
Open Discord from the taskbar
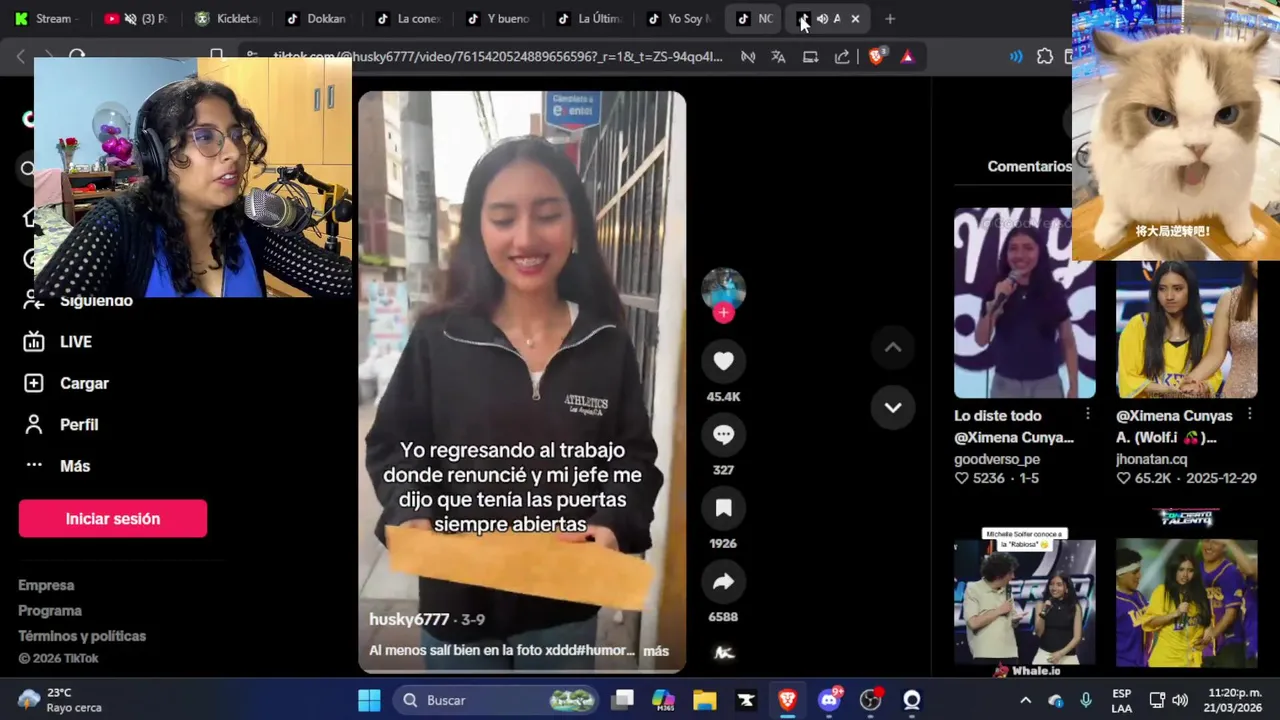click(829, 700)
